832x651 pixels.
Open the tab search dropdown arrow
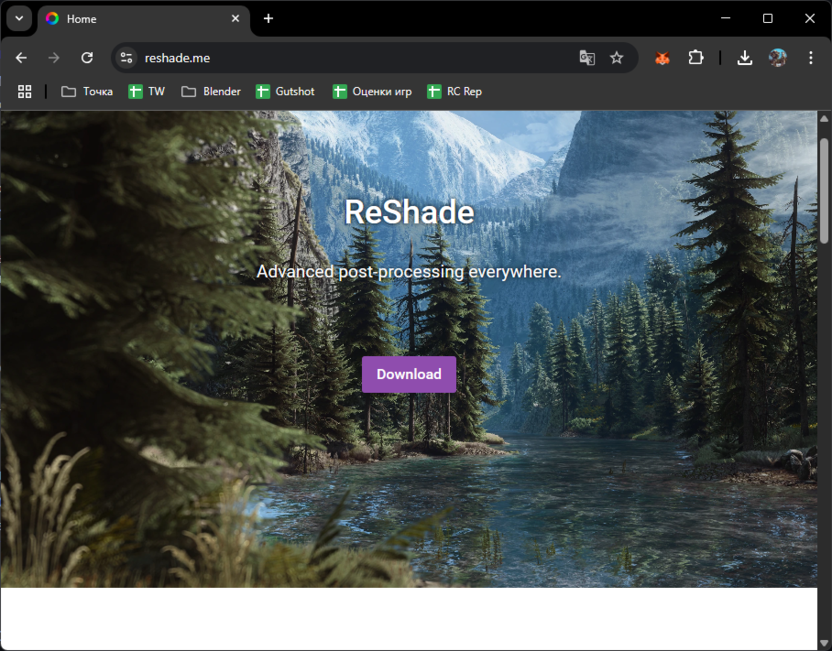point(19,19)
